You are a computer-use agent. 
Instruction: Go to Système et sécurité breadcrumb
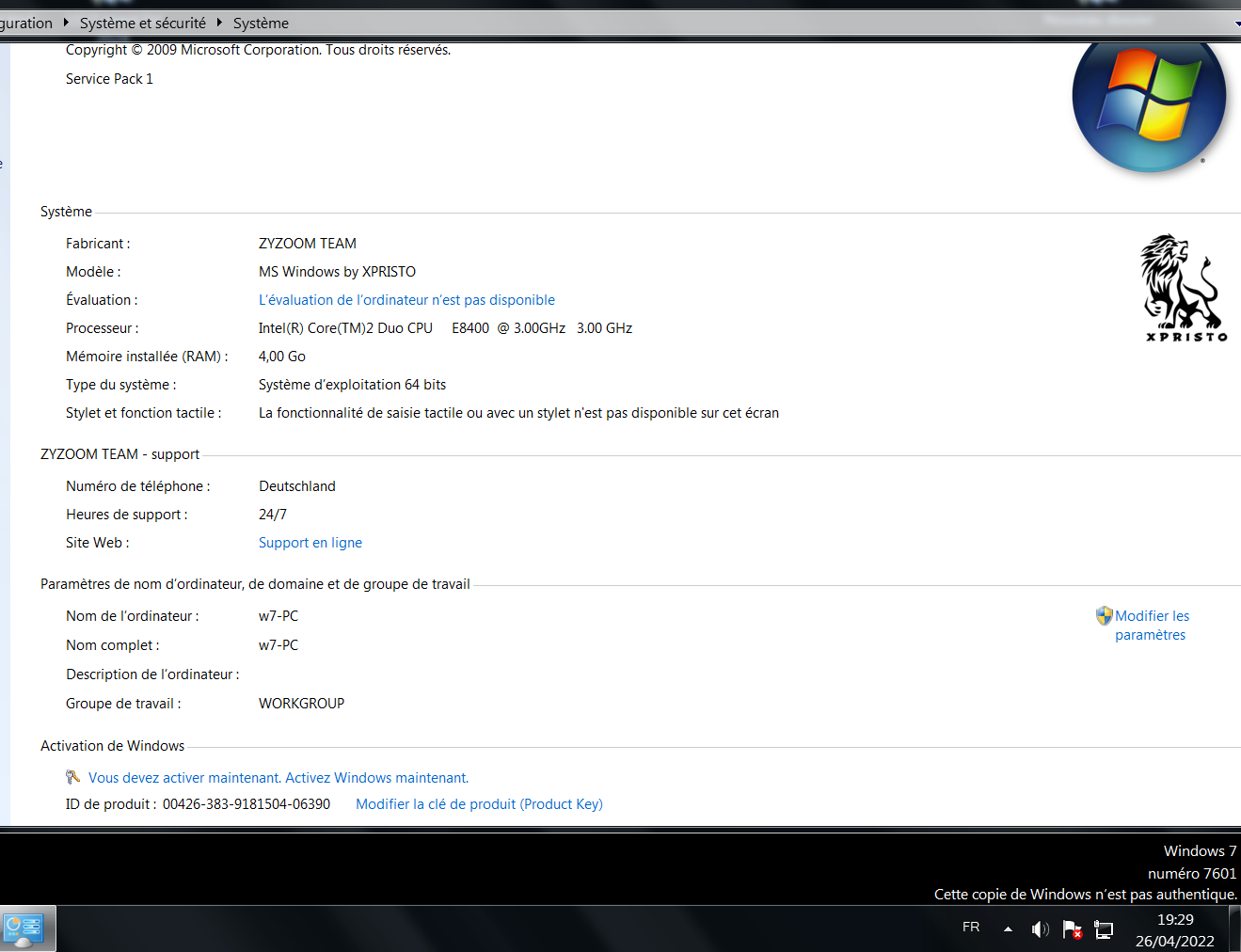pyautogui.click(x=143, y=23)
